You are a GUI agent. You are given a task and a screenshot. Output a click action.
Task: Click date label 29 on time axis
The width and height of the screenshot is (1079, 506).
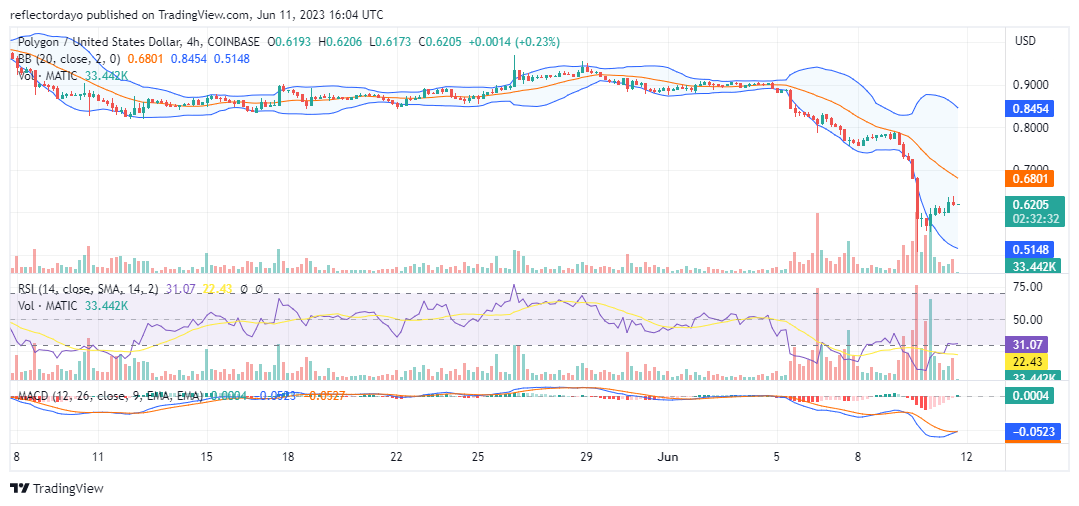[587, 457]
